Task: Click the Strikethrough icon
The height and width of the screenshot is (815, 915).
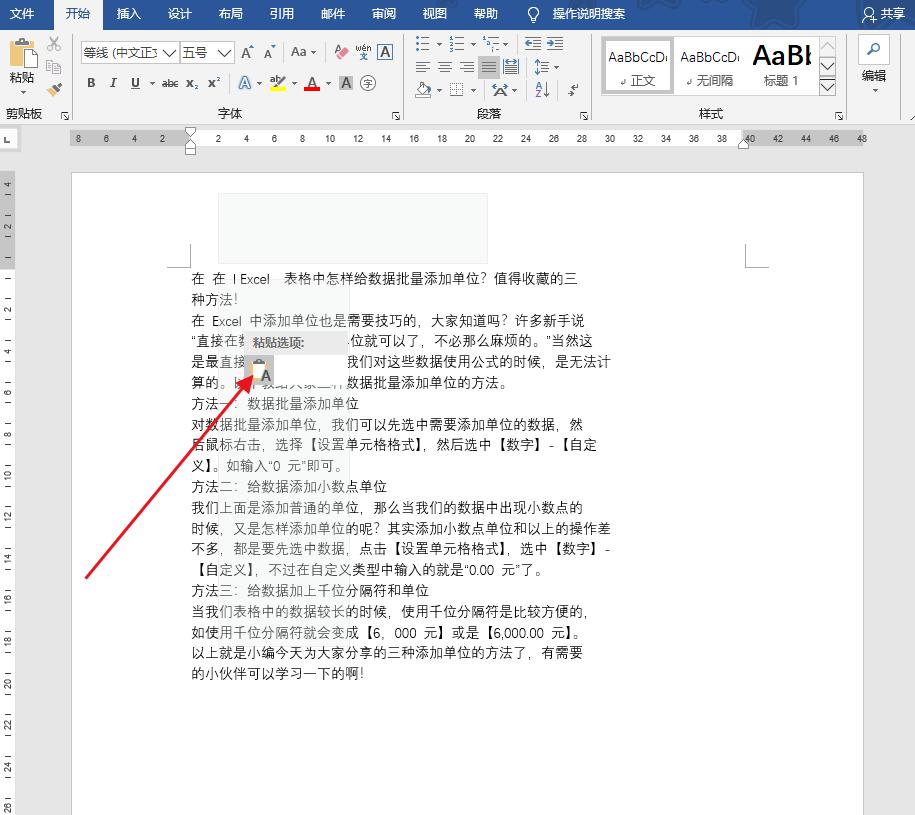Action: [169, 83]
